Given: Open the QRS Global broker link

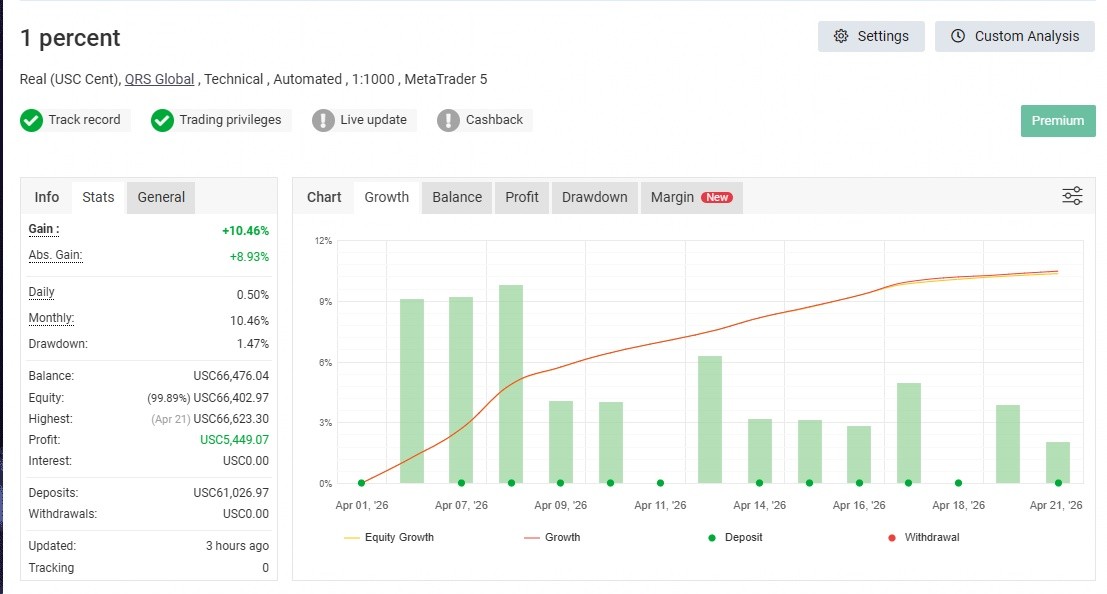Looking at the screenshot, I should (160, 79).
